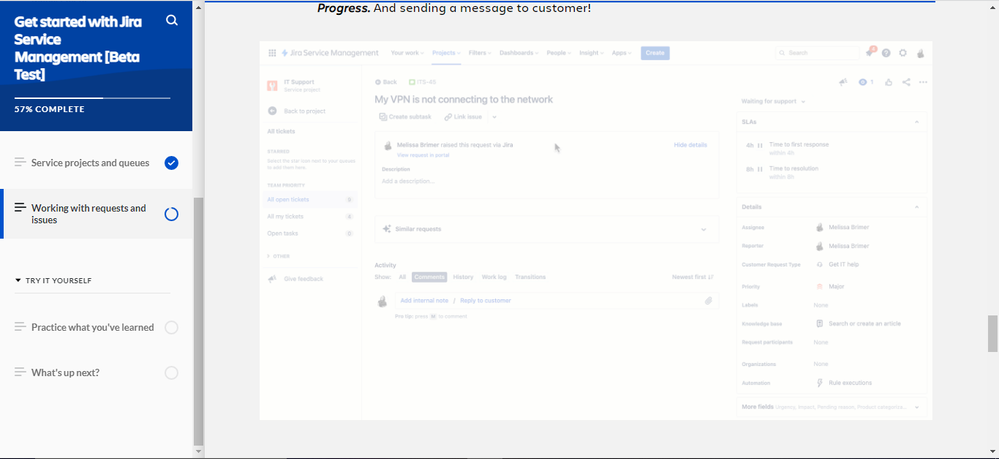Click the Give feedback megaphone in sidebar

[x=272, y=279]
